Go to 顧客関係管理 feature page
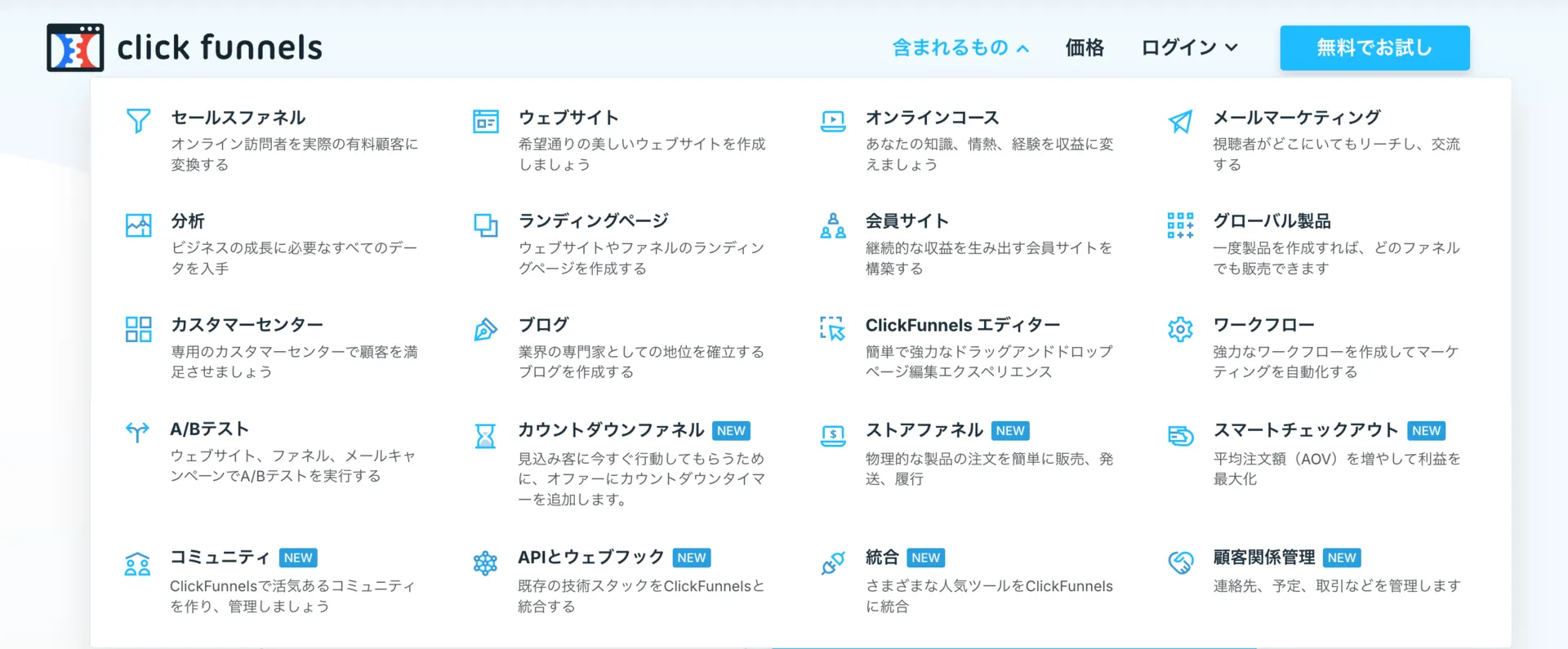Screen dimensions: 1568x649 click(1263, 558)
